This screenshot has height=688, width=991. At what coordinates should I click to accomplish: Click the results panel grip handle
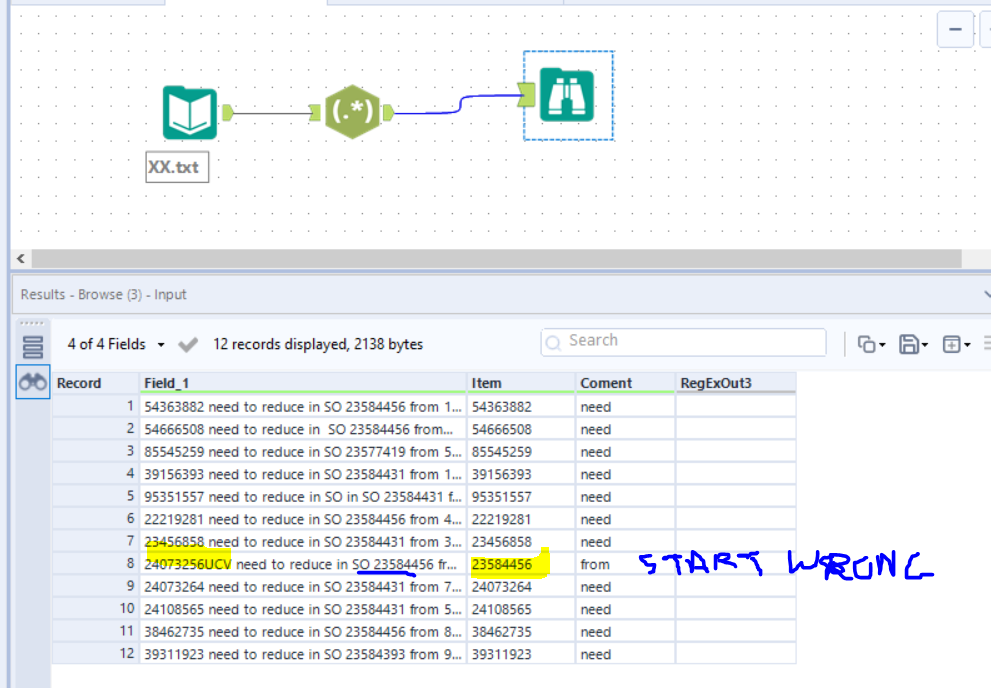32,323
